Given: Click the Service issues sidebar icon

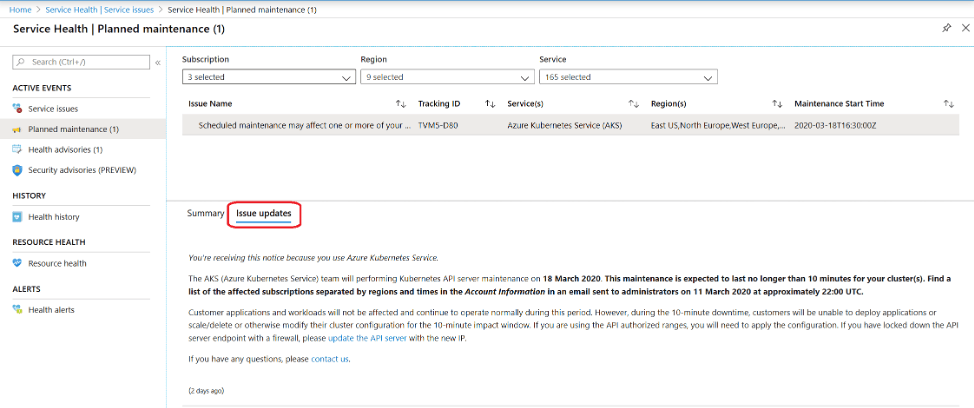Looking at the screenshot, I should (17, 109).
